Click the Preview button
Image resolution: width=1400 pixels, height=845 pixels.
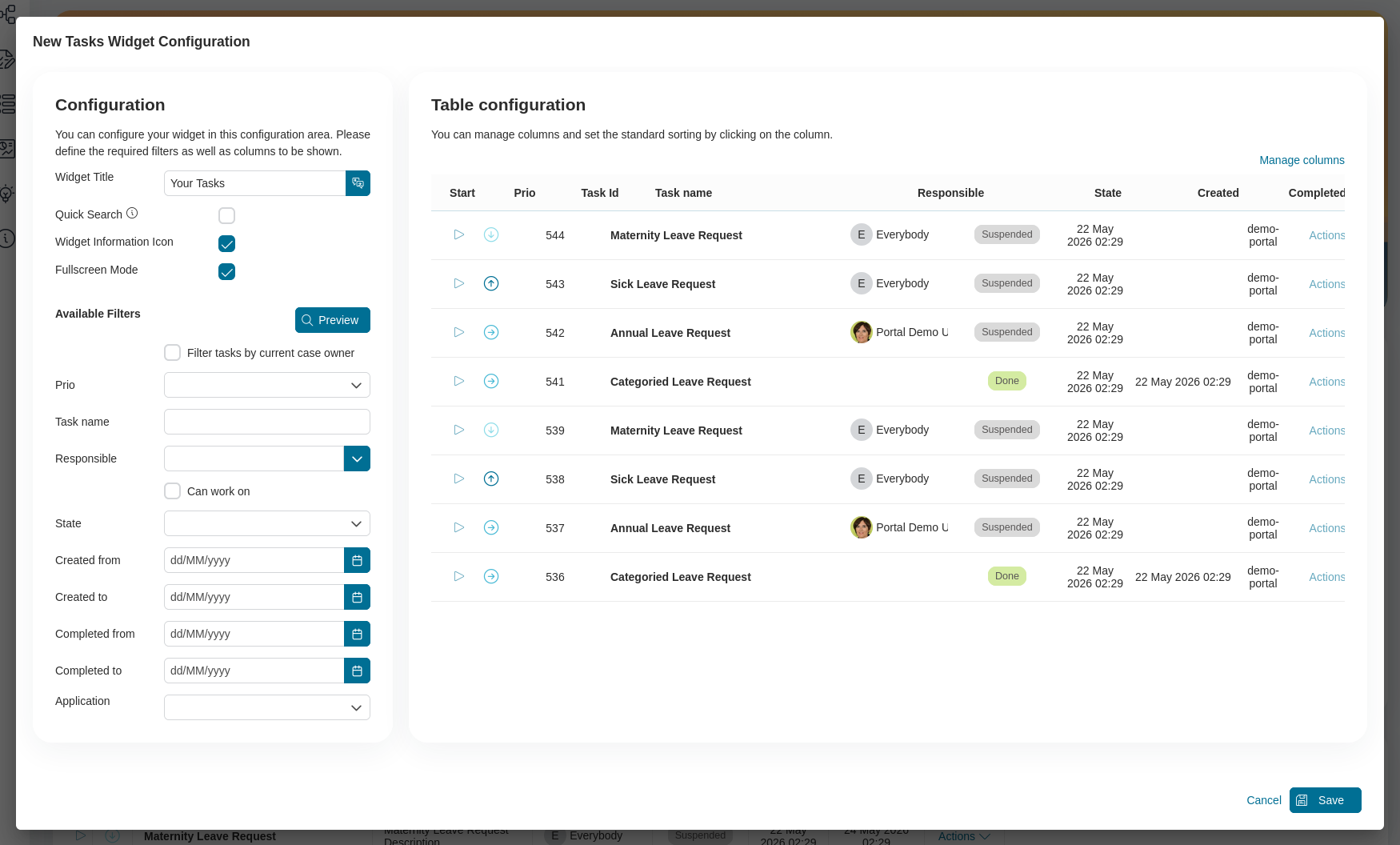click(x=333, y=320)
